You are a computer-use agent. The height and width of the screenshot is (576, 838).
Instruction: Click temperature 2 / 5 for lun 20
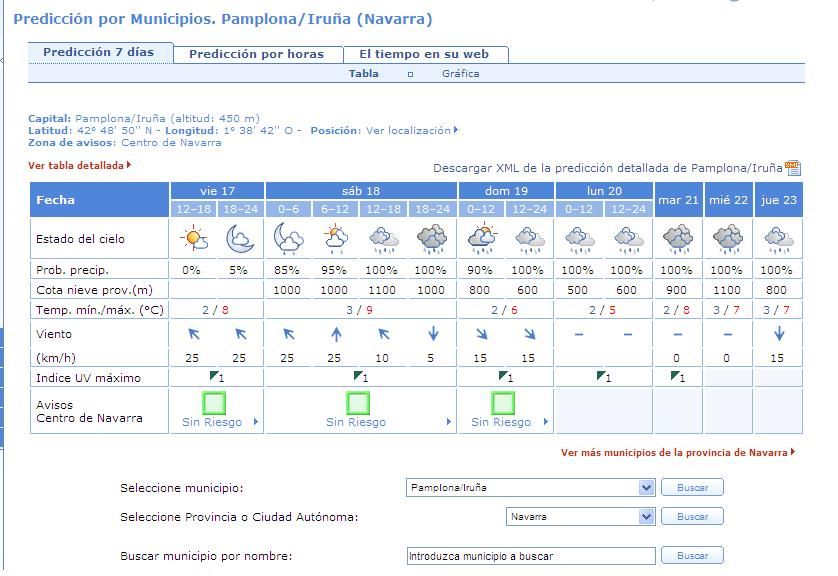point(602,310)
